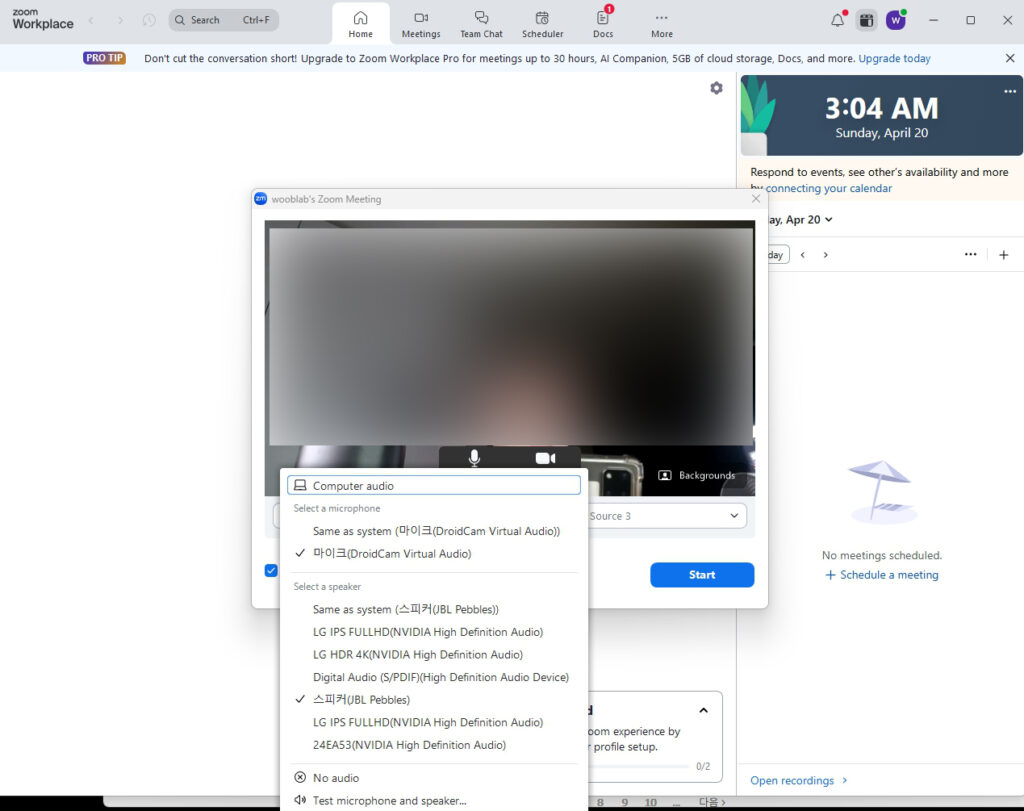
Task: Select Computer audio option
Action: click(434, 485)
